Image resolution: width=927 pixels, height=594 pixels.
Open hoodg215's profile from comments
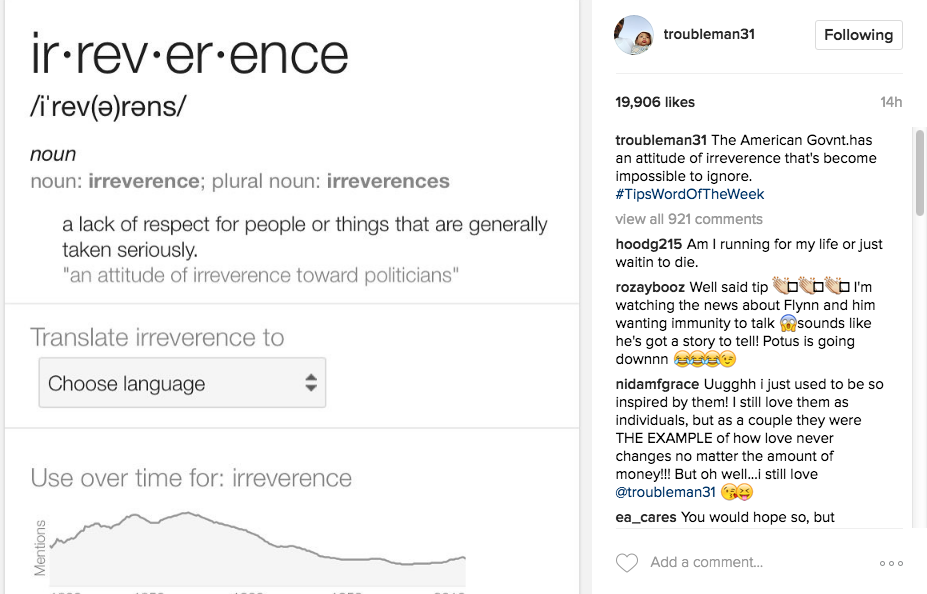[648, 245]
